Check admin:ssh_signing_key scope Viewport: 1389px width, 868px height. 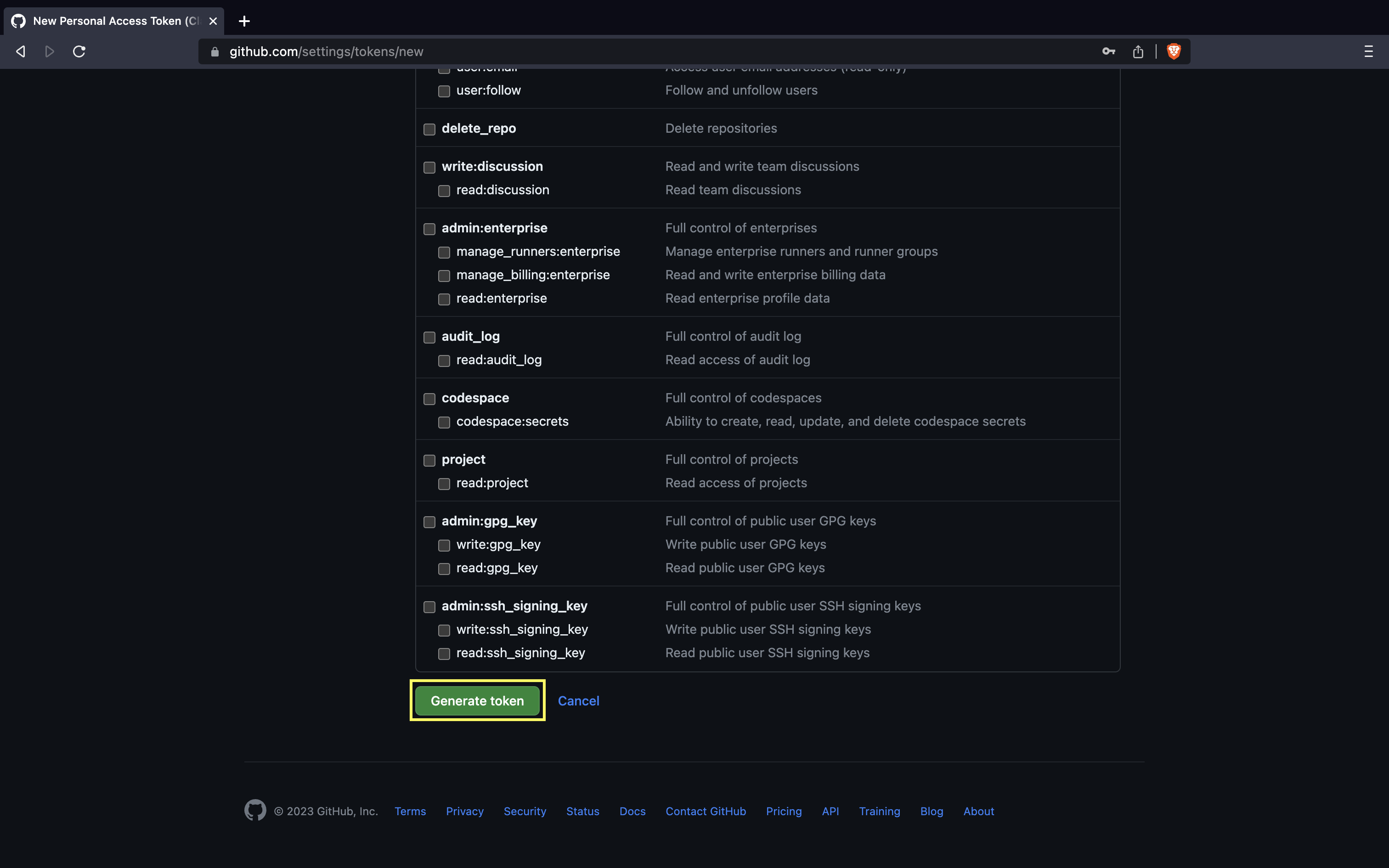429,607
